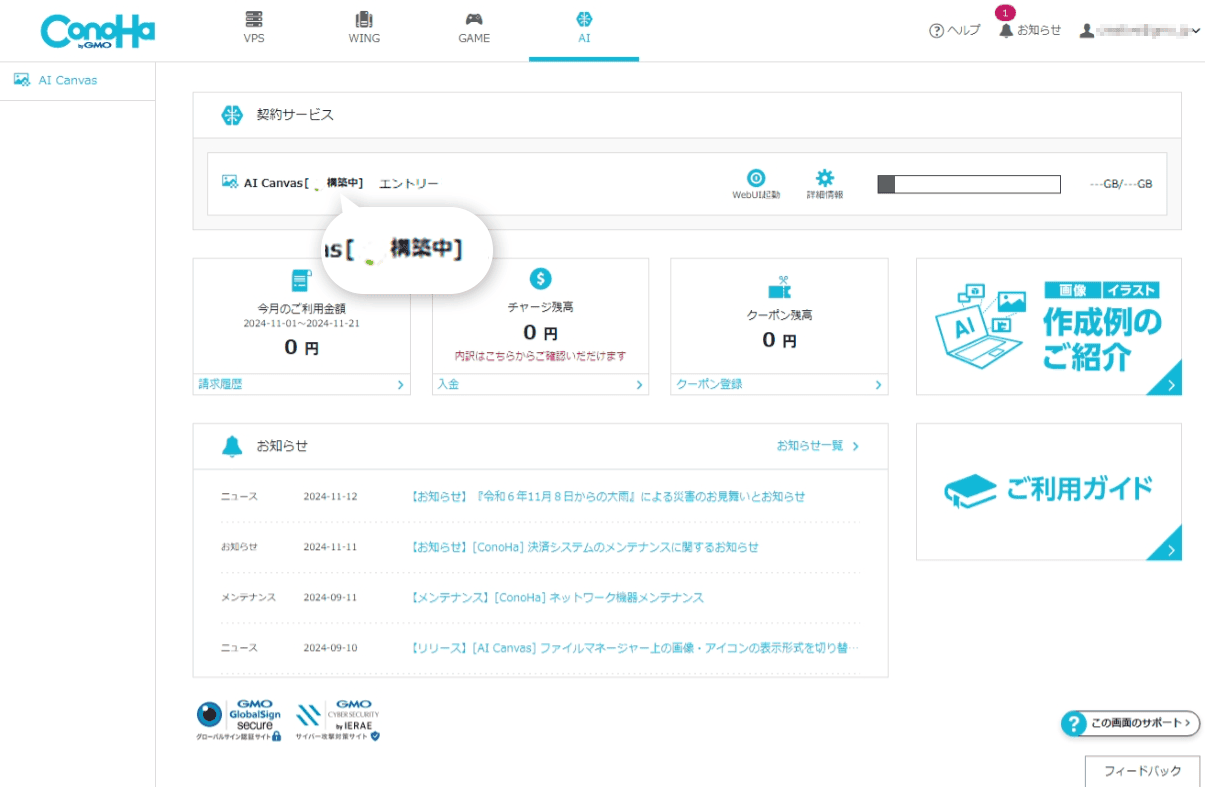Open 詳細情報 gear settings
1205x787 pixels.
825,184
